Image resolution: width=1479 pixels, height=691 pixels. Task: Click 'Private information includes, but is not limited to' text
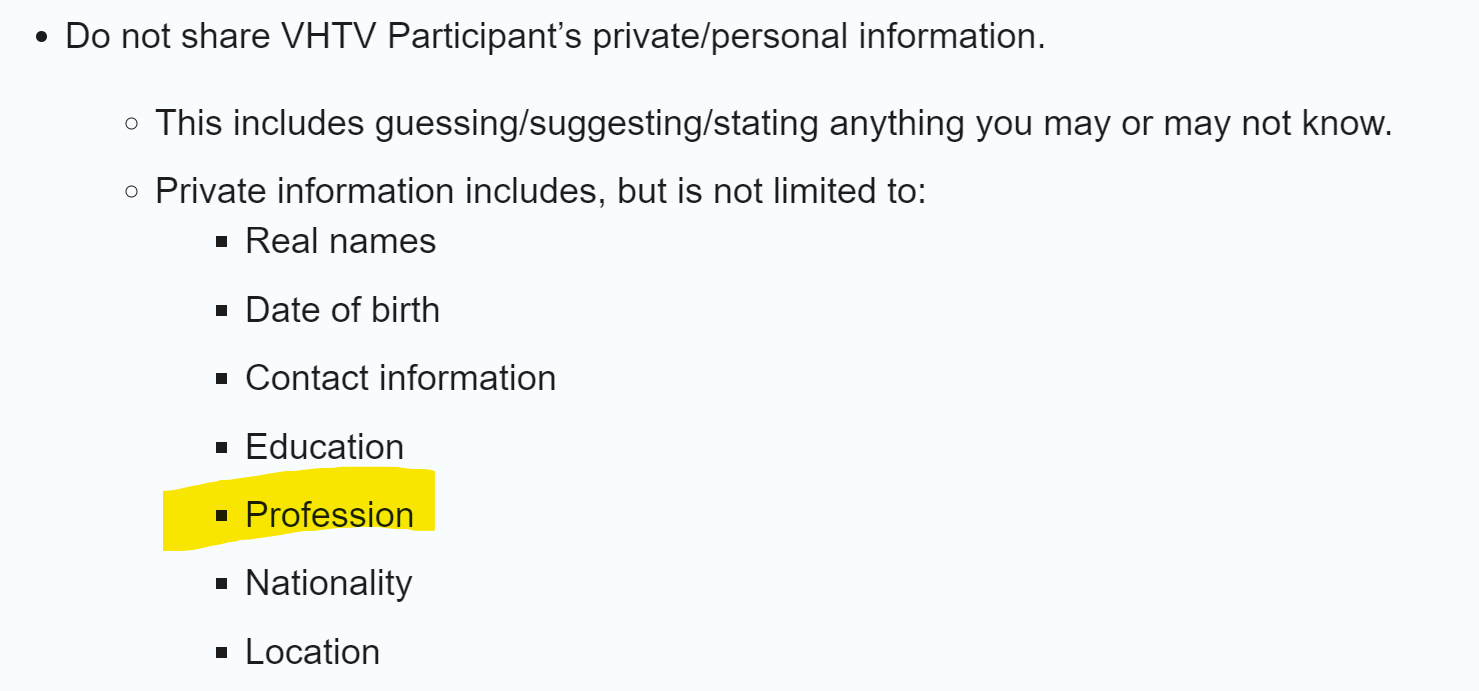[540, 191]
